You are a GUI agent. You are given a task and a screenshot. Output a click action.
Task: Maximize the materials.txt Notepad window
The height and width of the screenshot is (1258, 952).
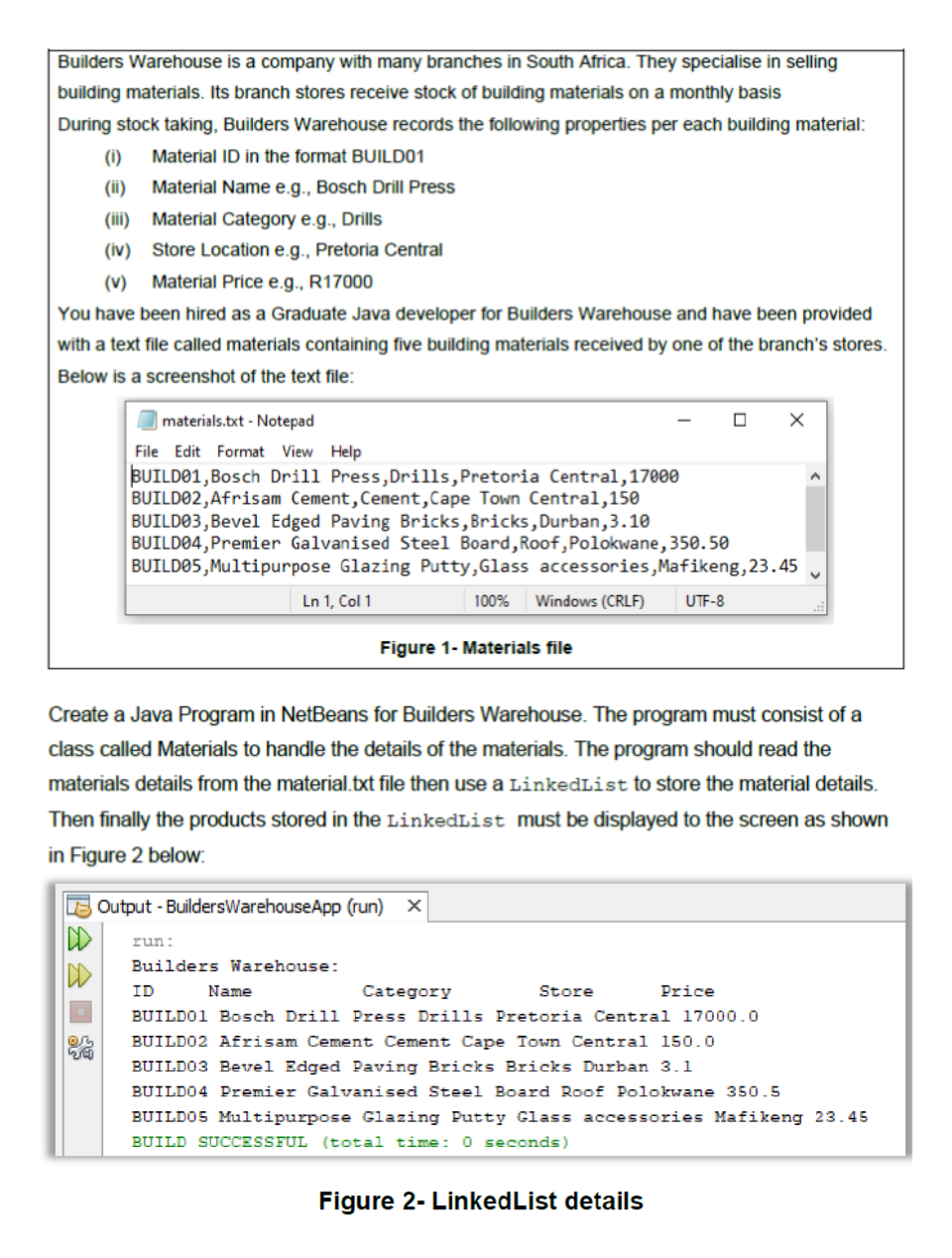740,420
